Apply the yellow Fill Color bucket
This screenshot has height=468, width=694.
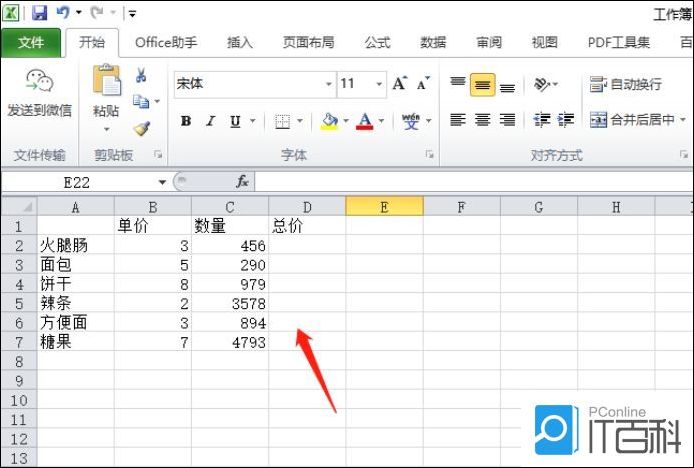(x=329, y=121)
